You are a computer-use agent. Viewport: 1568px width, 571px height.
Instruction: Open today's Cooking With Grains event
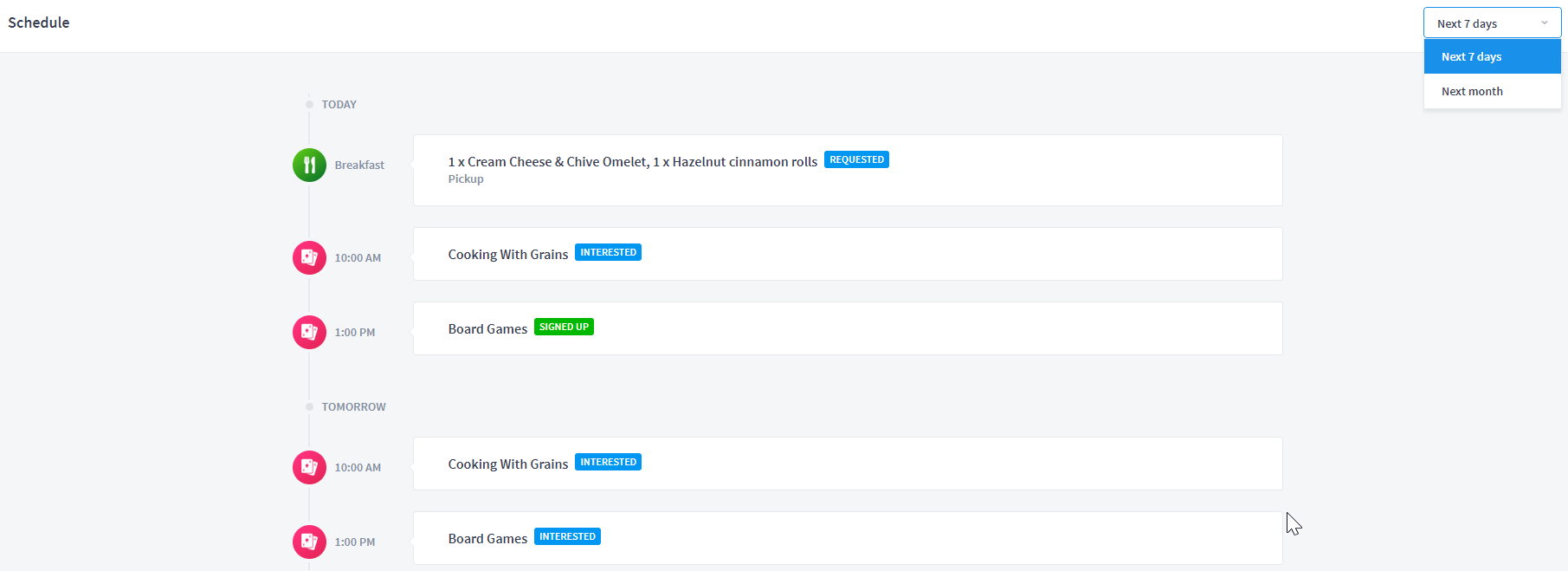848,254
